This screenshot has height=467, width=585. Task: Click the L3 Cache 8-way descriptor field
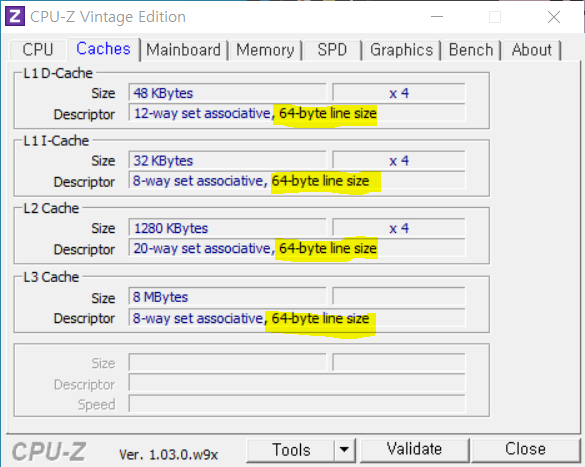point(297,318)
